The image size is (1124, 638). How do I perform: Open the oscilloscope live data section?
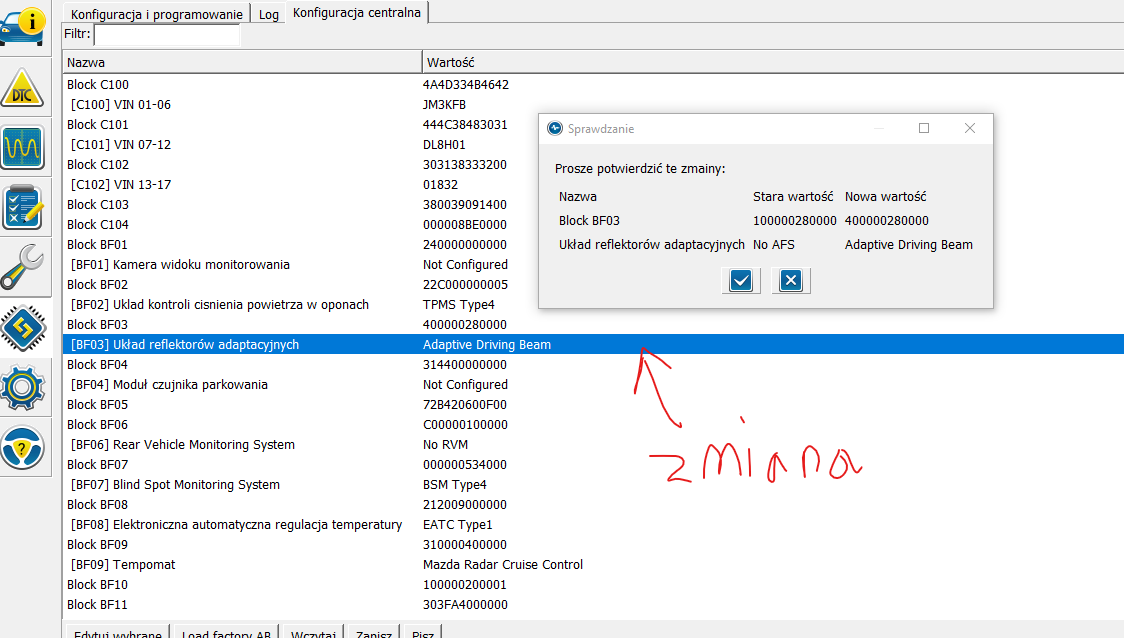(x=23, y=149)
